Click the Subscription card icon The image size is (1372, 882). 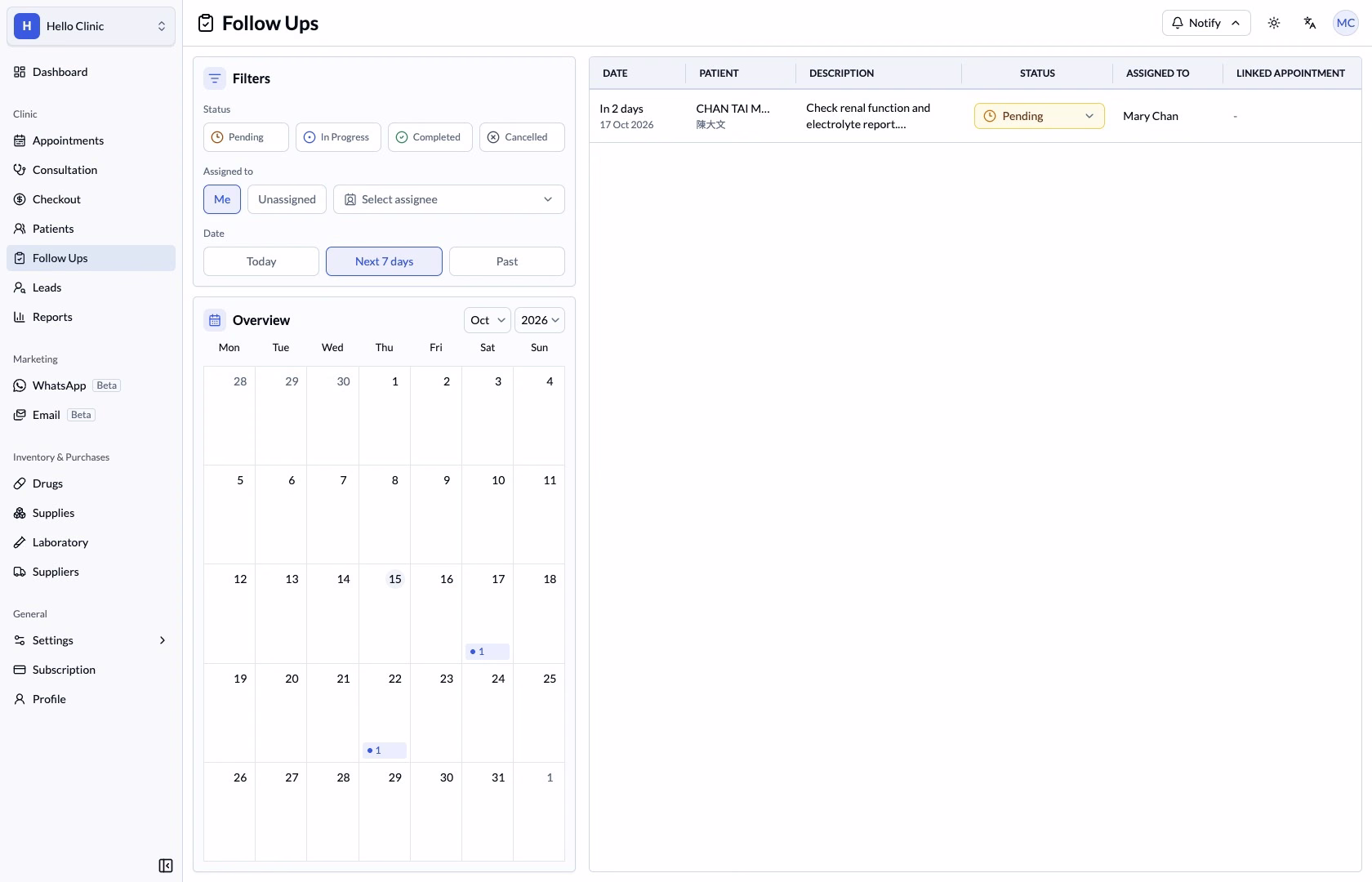20,670
